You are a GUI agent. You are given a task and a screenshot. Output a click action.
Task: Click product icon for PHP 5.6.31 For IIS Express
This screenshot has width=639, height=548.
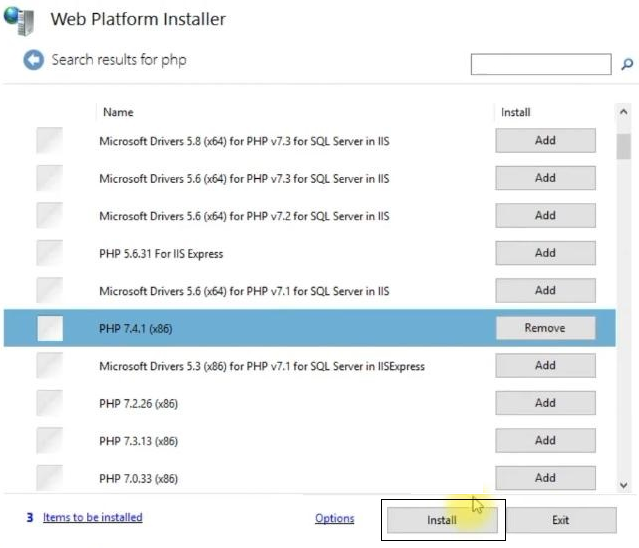click(50, 253)
